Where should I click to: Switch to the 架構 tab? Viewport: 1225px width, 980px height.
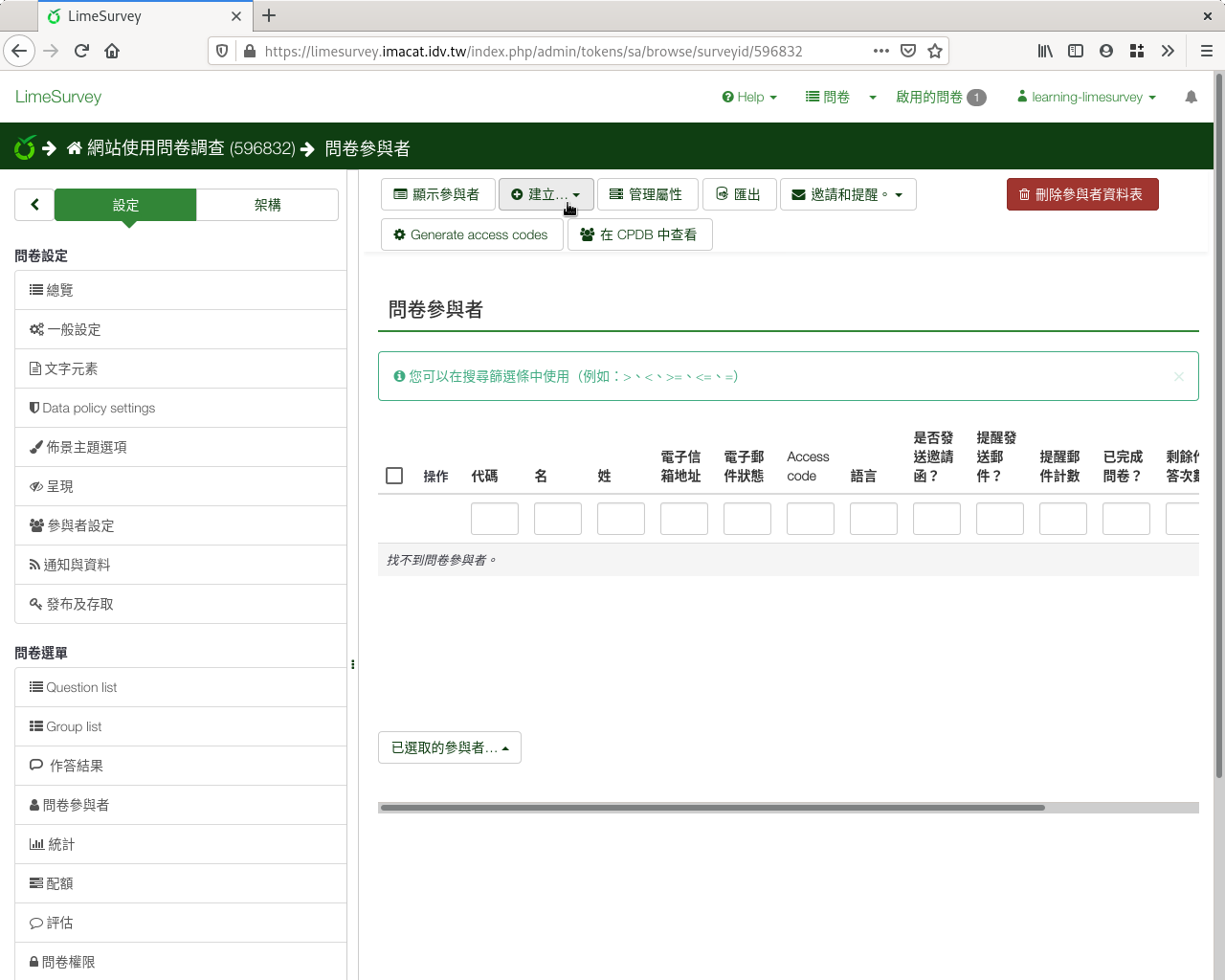pyautogui.click(x=267, y=205)
